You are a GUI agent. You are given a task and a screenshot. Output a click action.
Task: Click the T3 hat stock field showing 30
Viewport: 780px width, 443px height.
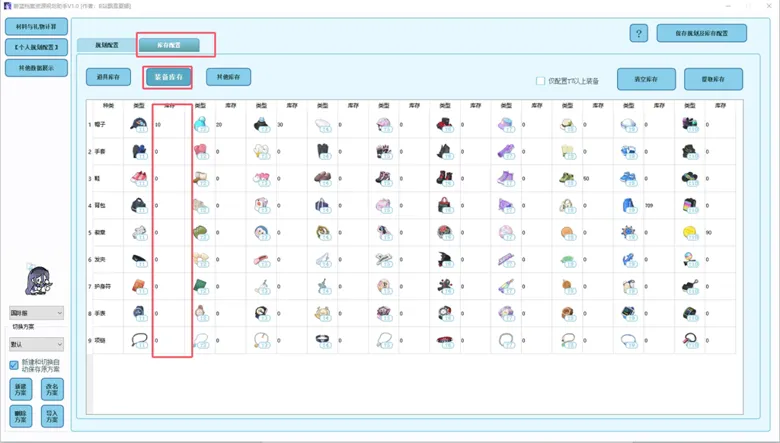(x=292, y=124)
